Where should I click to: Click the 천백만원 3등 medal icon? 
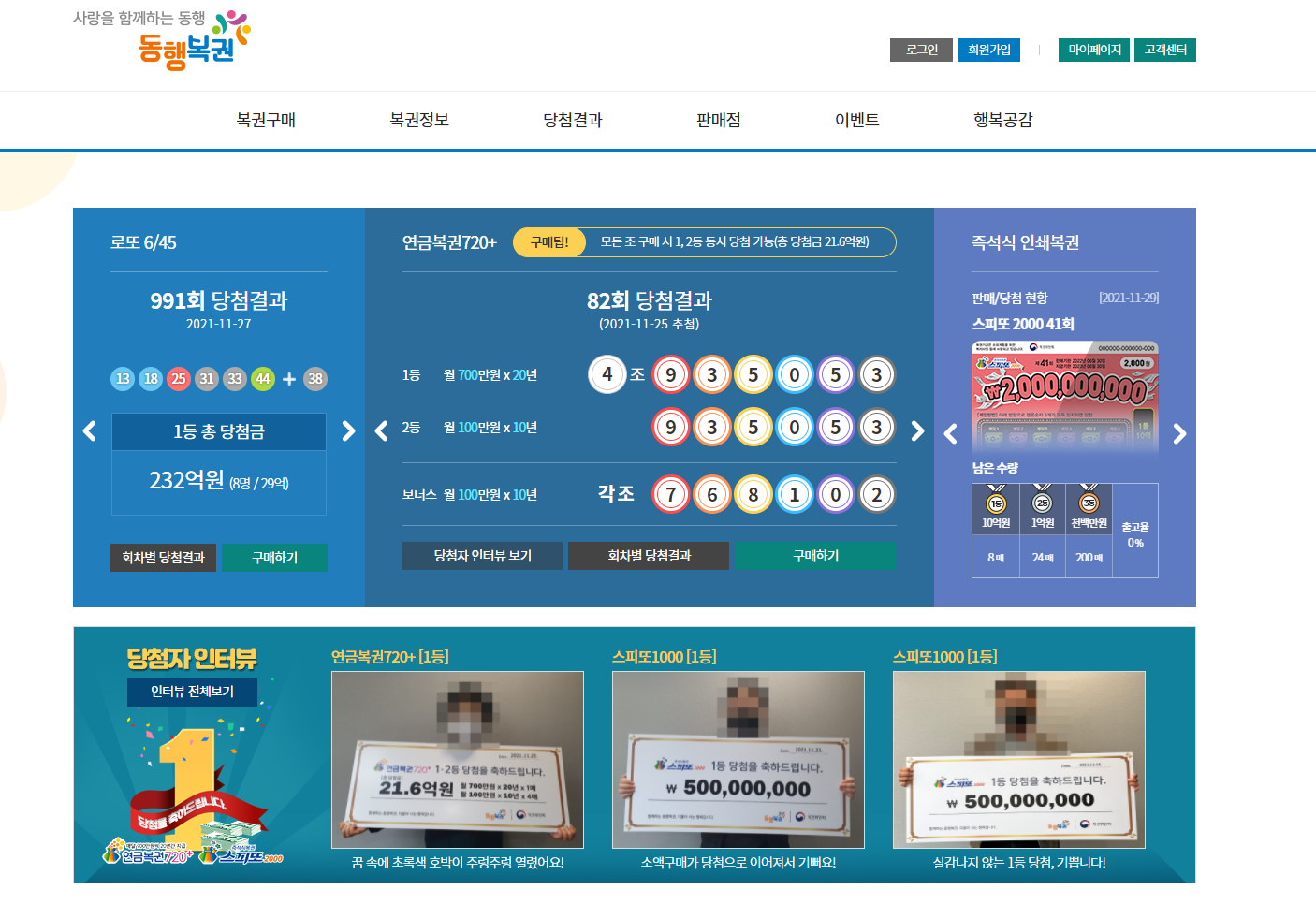[1089, 500]
